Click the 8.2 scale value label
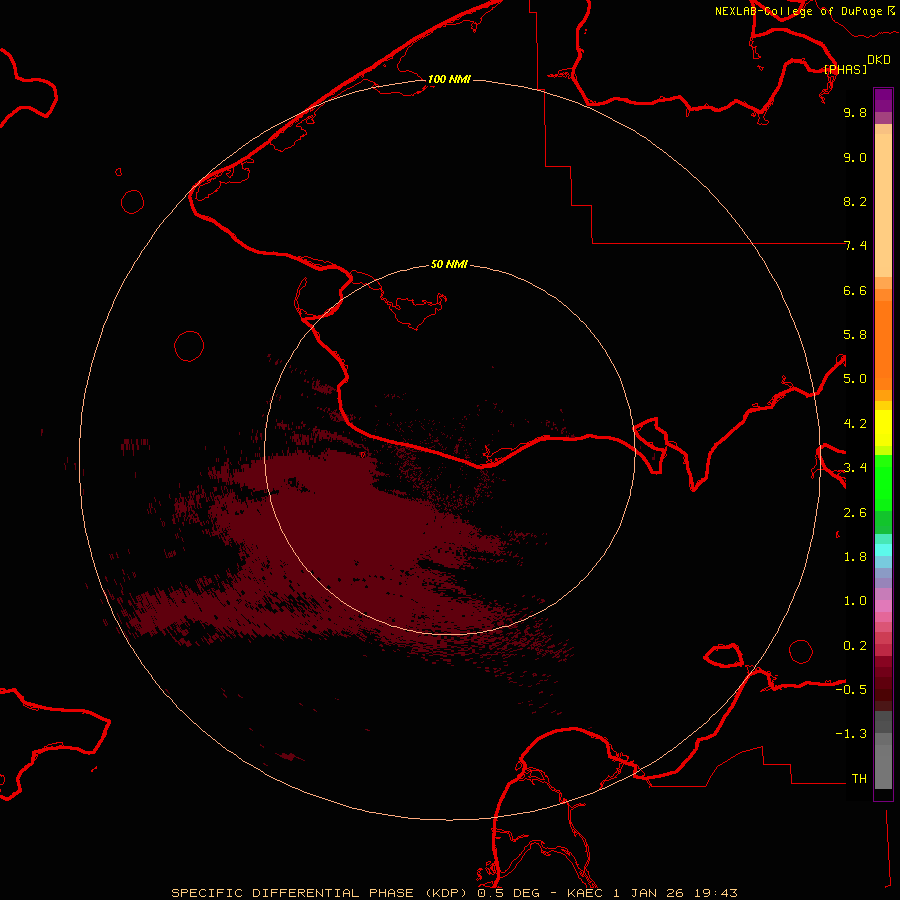The image size is (900, 900). [855, 201]
